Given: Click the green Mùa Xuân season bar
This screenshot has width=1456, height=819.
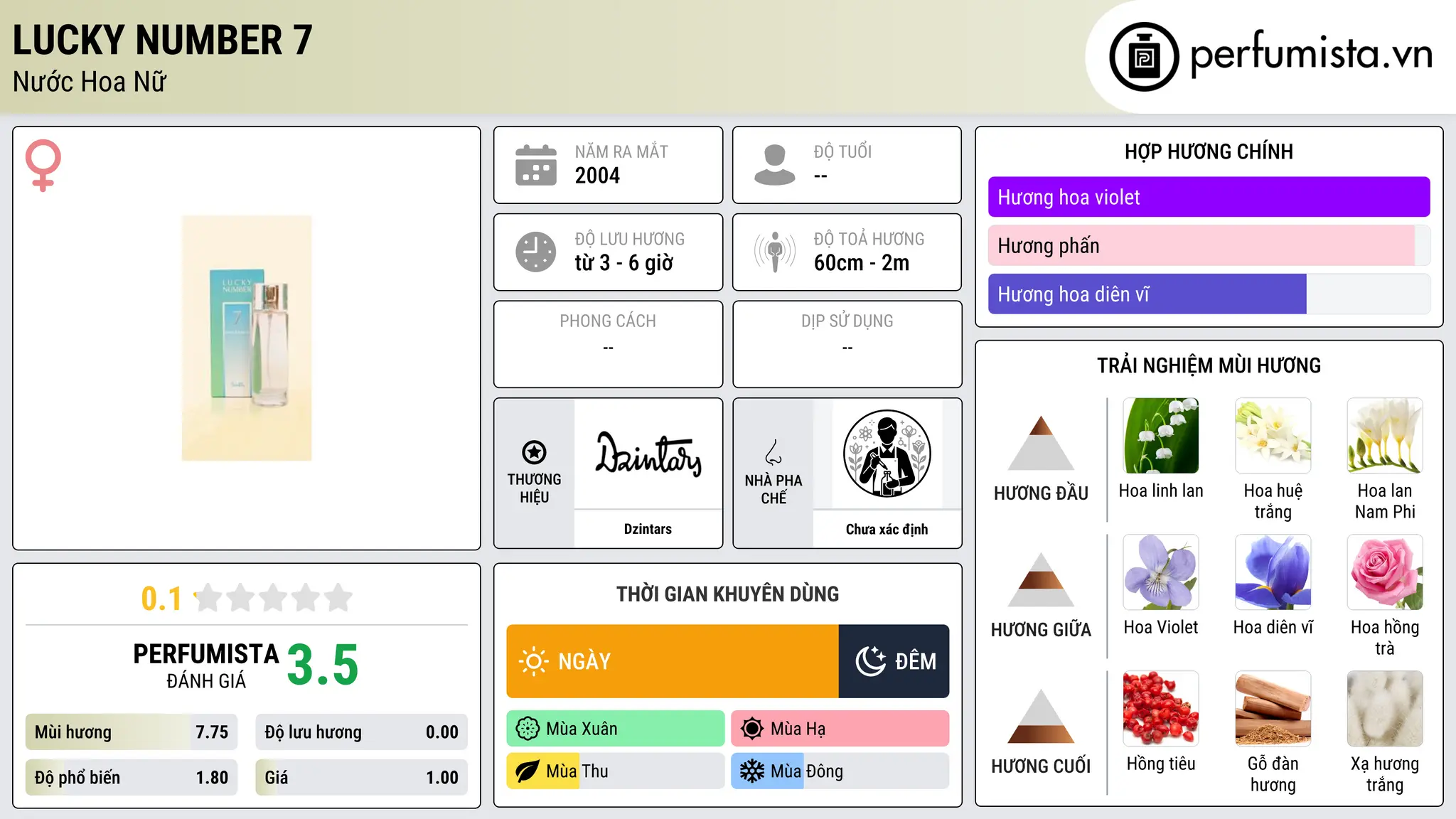Looking at the screenshot, I should click(616, 729).
